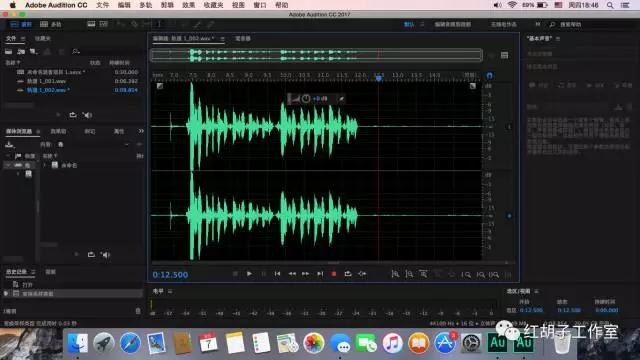Open the Editor panel tab menu
640x360 pixels.
coord(222,39)
